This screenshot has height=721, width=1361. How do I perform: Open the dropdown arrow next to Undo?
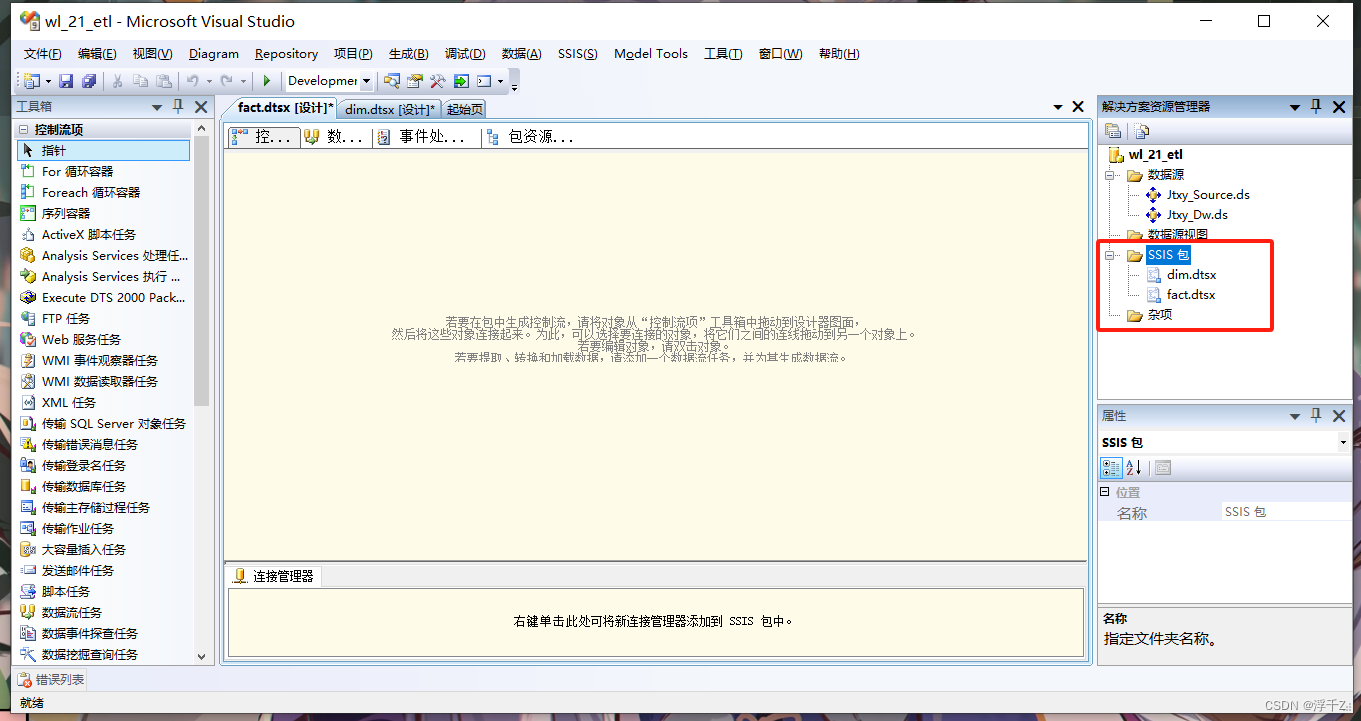[x=209, y=81]
